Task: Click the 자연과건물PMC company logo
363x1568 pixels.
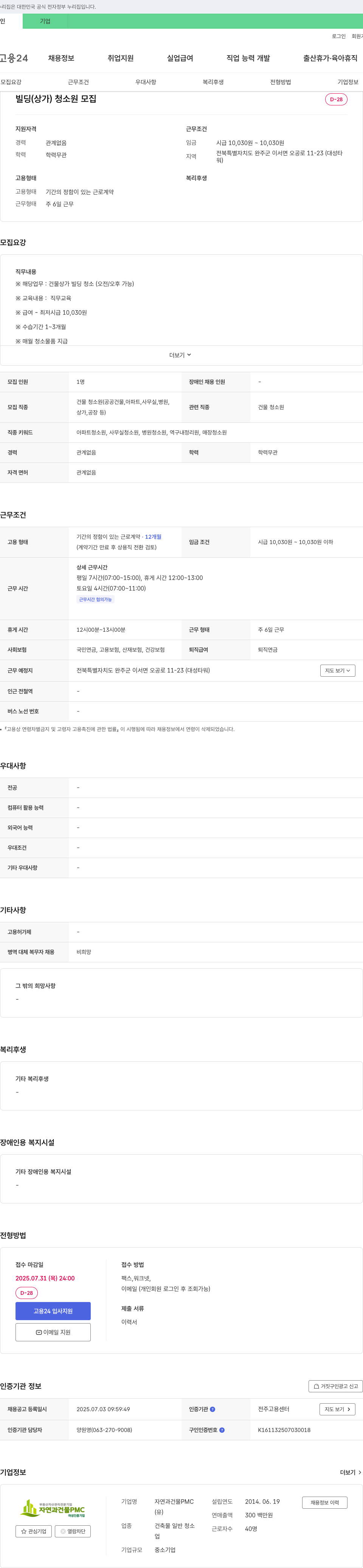Action: (53, 1509)
